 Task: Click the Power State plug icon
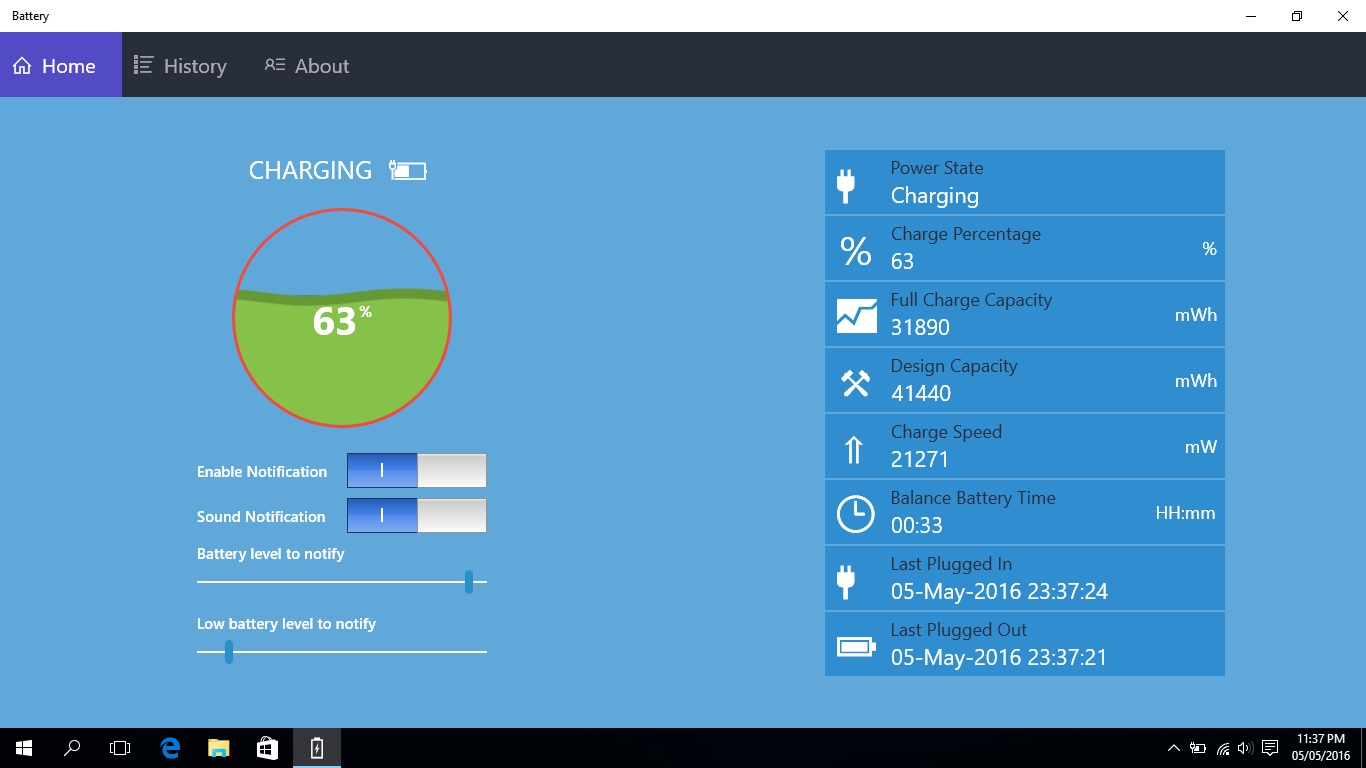tap(846, 184)
